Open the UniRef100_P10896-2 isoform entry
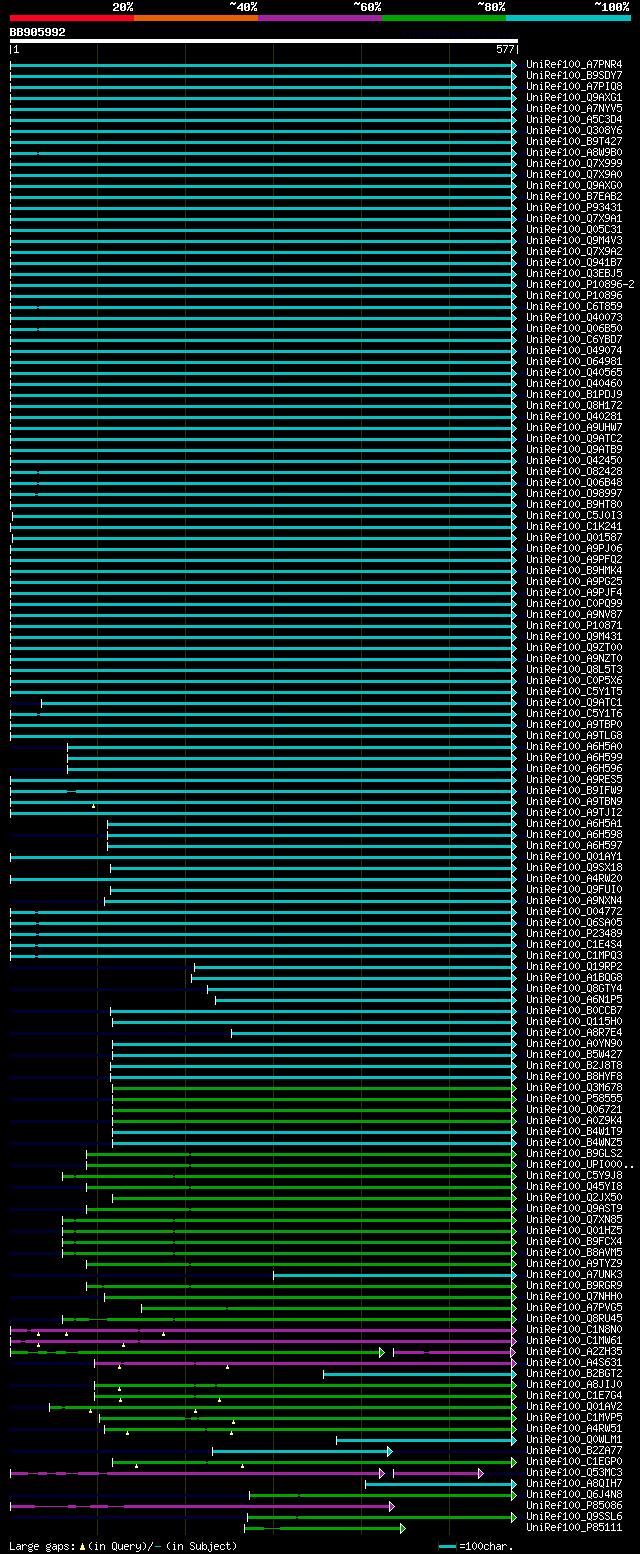640x1554 pixels. click(580, 285)
